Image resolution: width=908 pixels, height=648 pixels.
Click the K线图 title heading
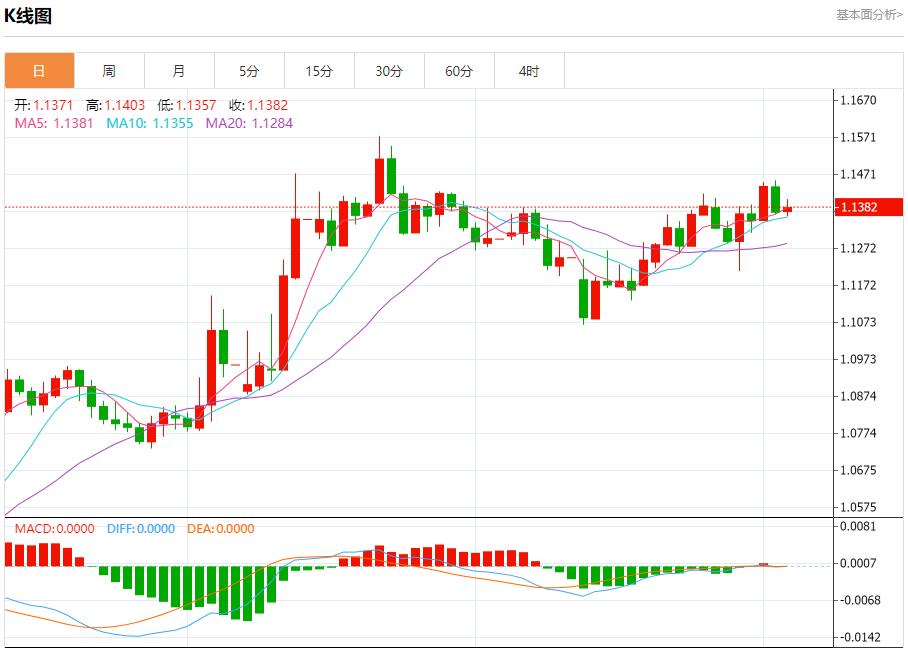28,16
